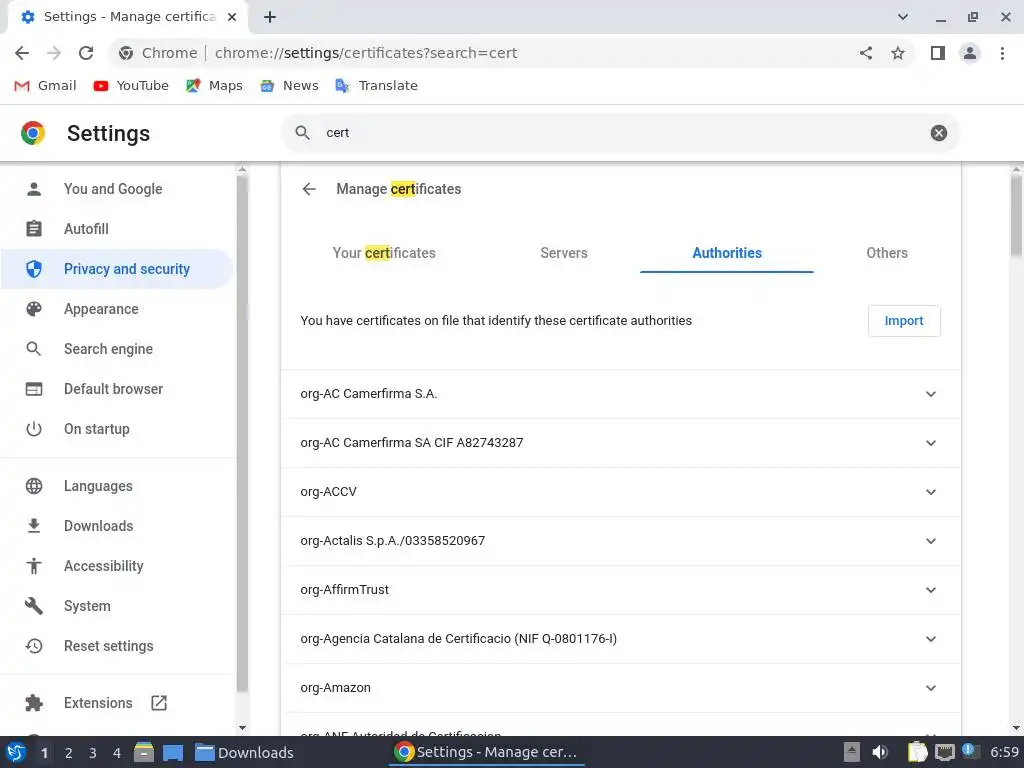Click the back arrow beside Manage certificates
The height and width of the screenshot is (768, 1024).
(309, 189)
